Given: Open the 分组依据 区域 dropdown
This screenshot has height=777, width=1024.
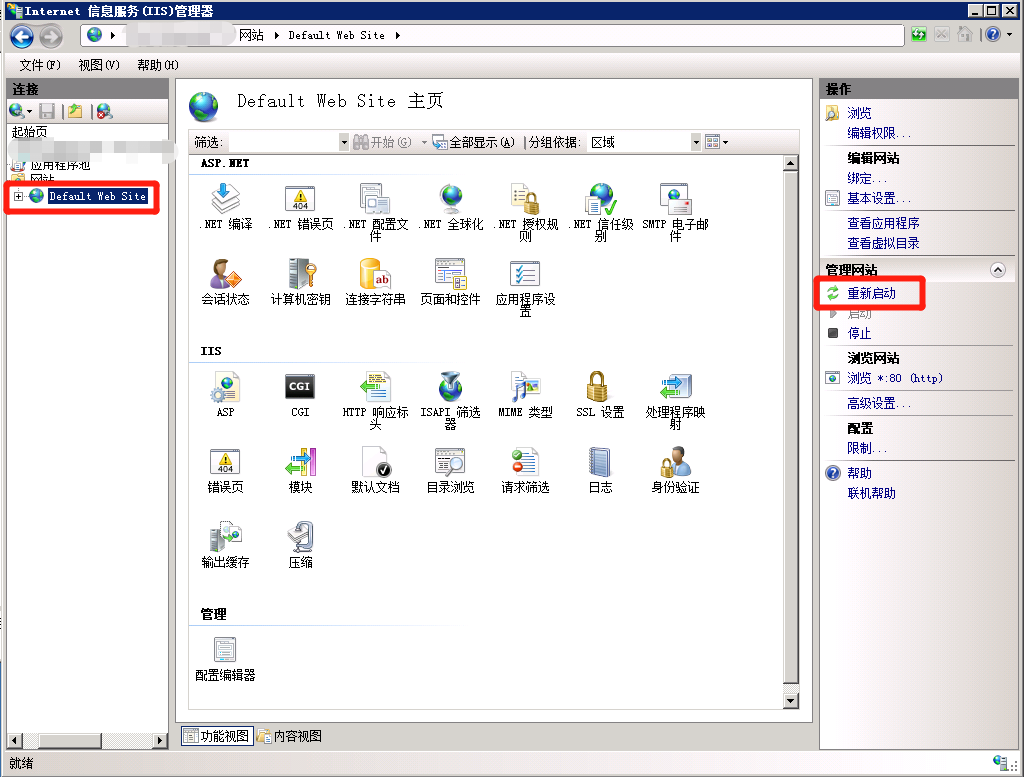Looking at the screenshot, I should click(x=695, y=141).
